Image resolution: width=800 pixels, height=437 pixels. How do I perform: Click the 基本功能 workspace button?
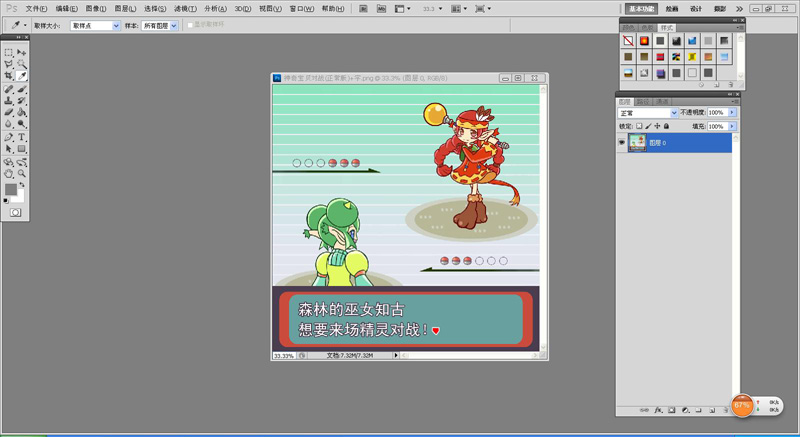(641, 9)
